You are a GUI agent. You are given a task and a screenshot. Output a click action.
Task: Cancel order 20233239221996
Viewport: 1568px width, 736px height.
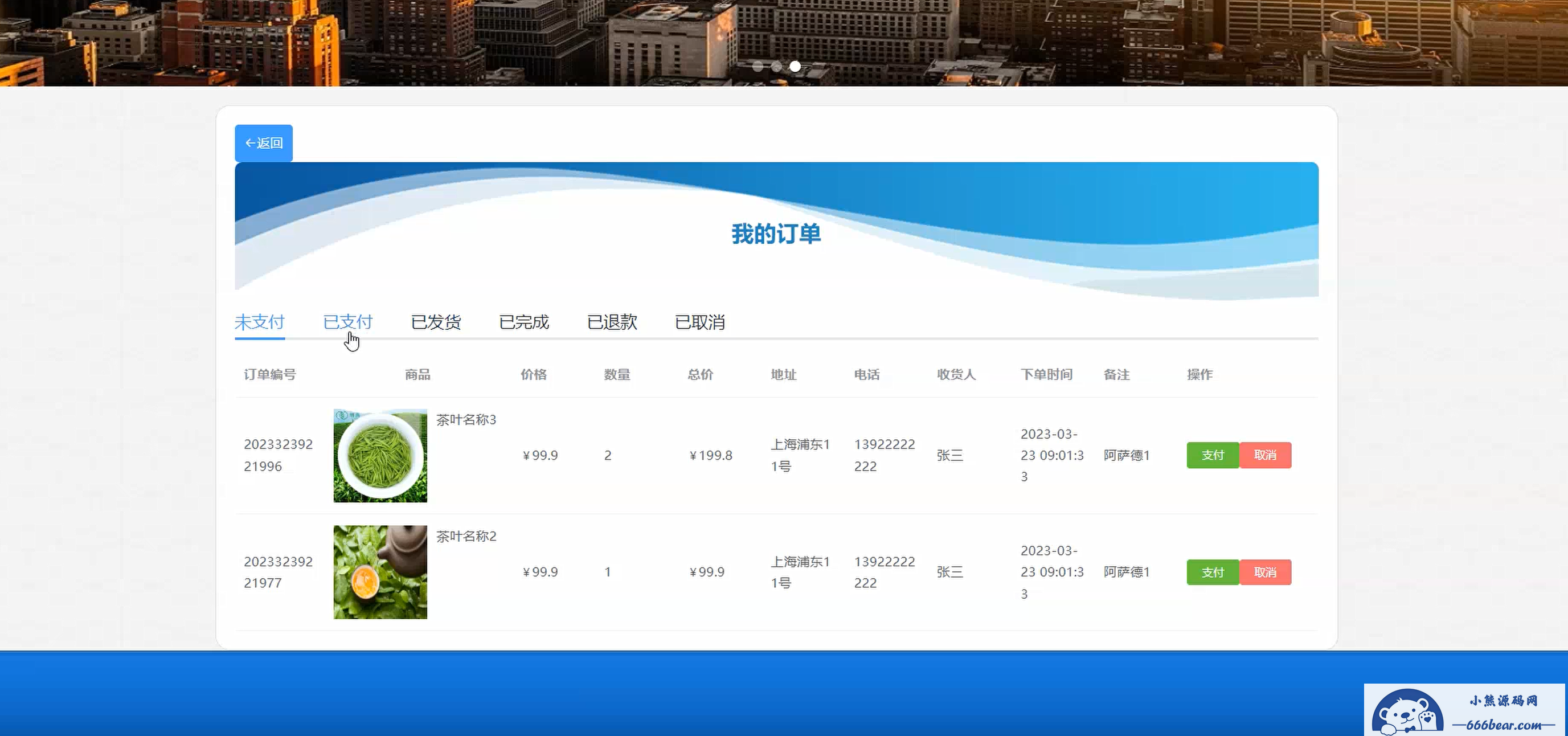pos(1265,455)
